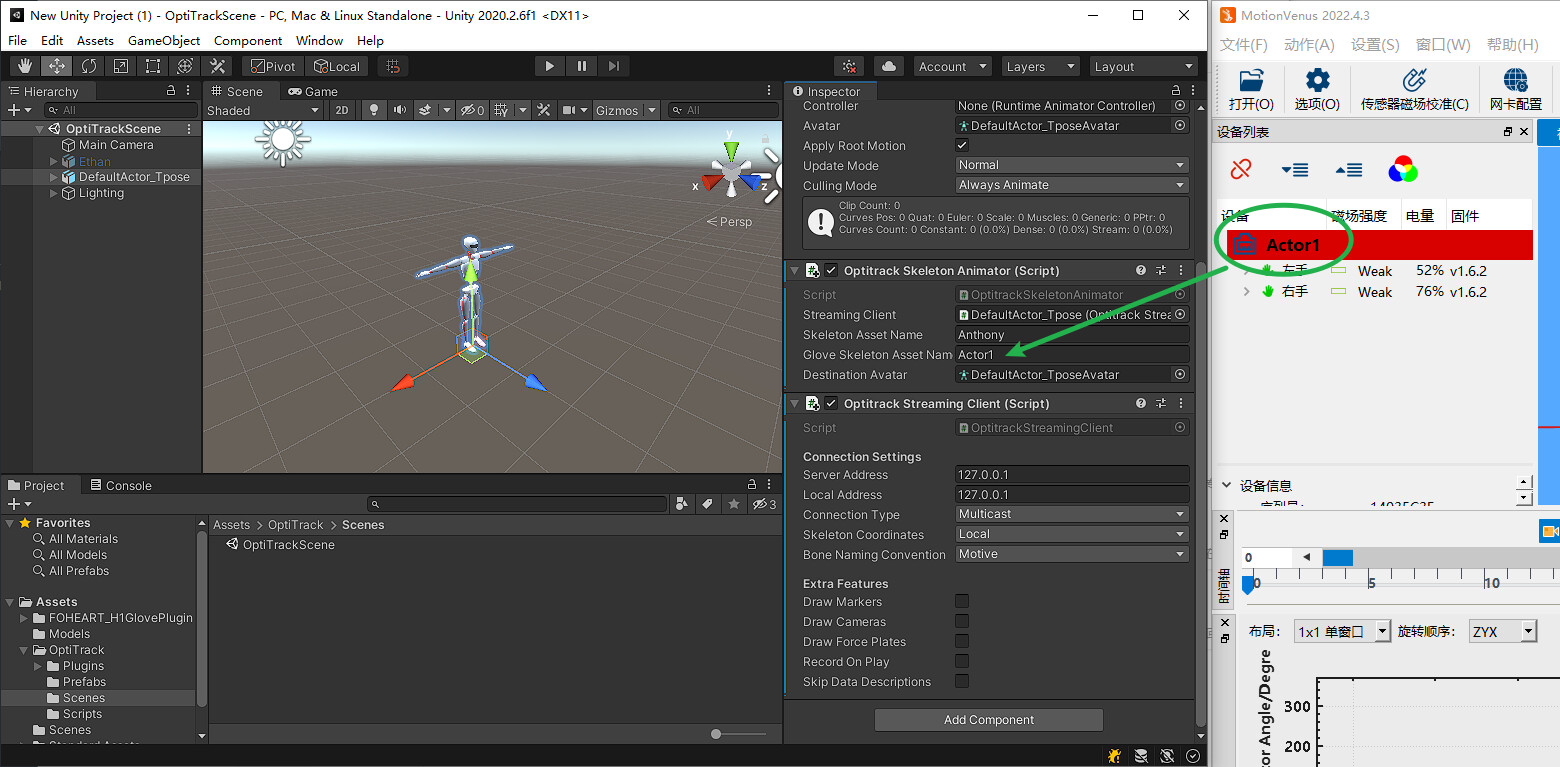1560x767 pixels.
Task: Open the Window menu
Action: (x=320, y=40)
